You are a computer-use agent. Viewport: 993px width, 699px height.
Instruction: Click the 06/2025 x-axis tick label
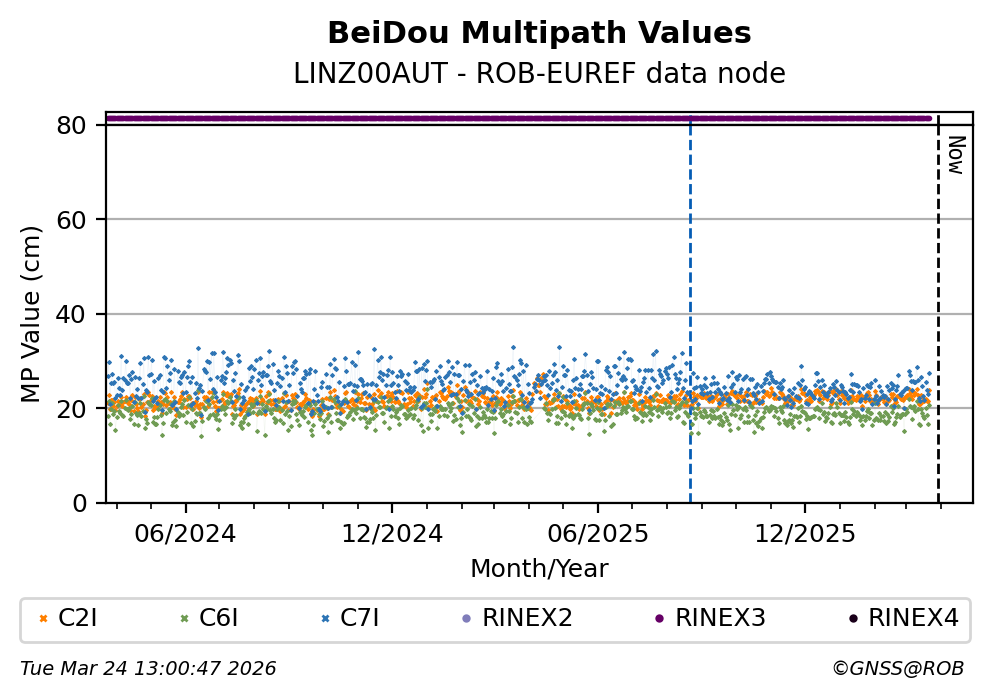[x=598, y=534]
